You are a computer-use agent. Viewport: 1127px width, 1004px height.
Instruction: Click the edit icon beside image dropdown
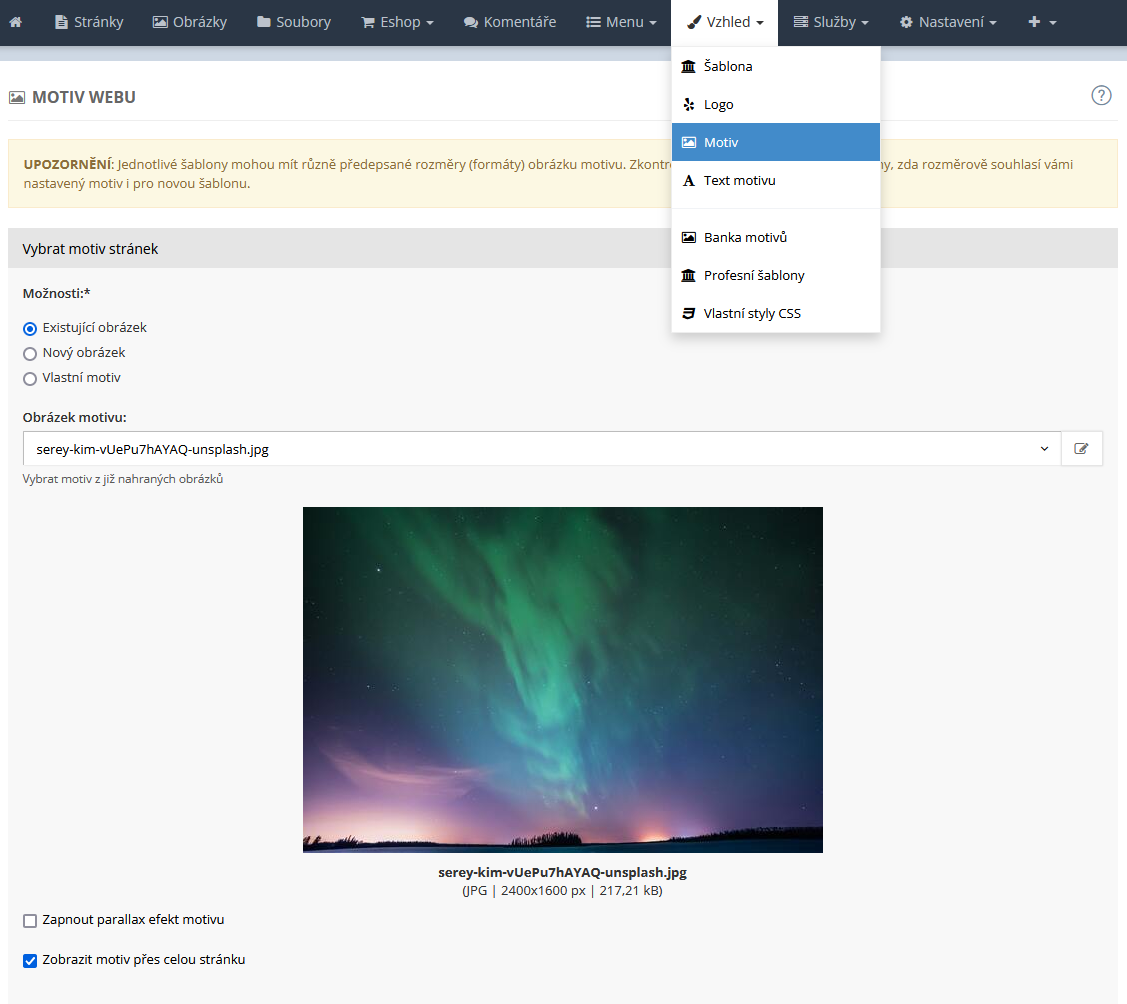point(1081,449)
